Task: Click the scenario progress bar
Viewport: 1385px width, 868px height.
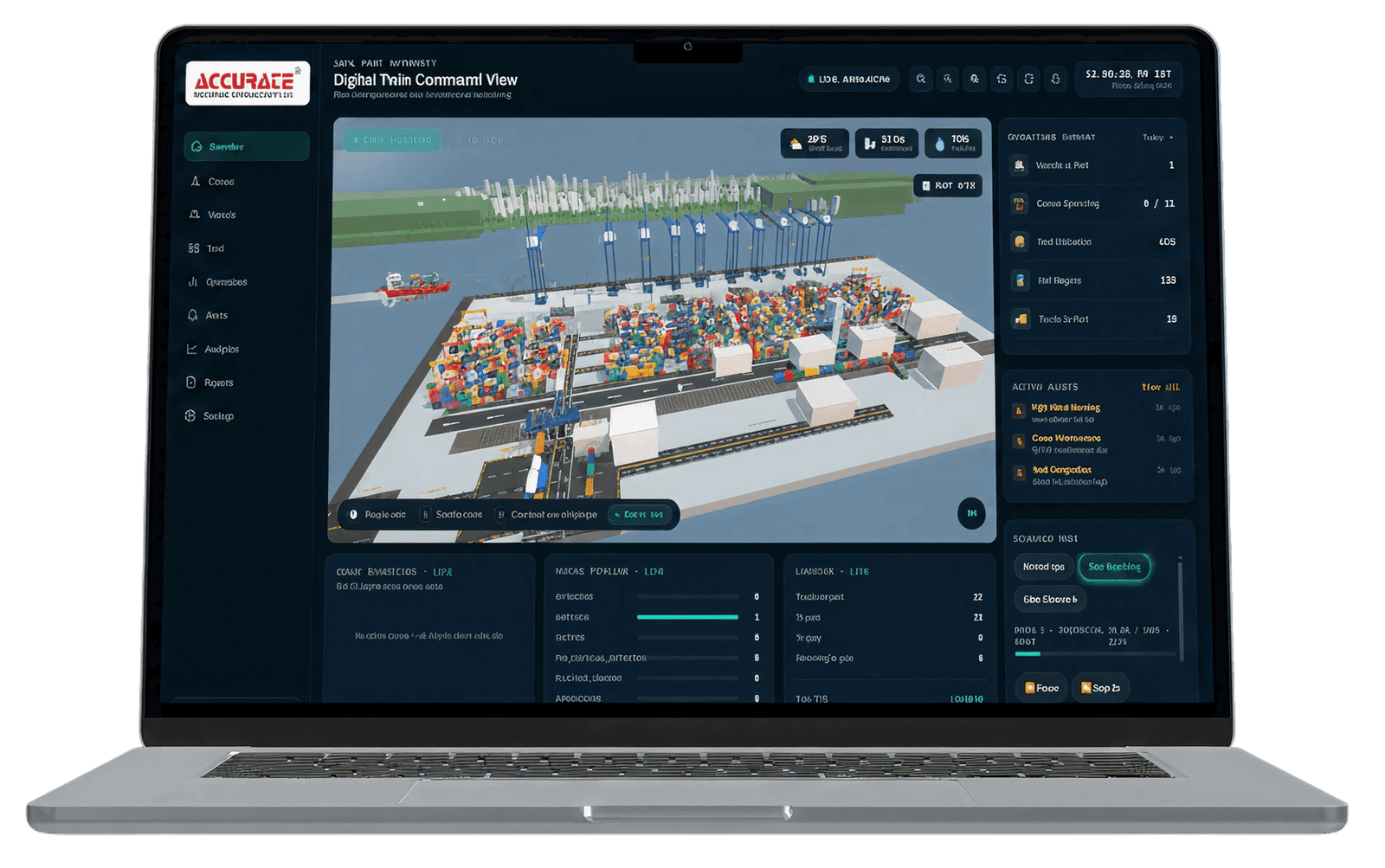Action: pyautogui.click(x=1095, y=654)
